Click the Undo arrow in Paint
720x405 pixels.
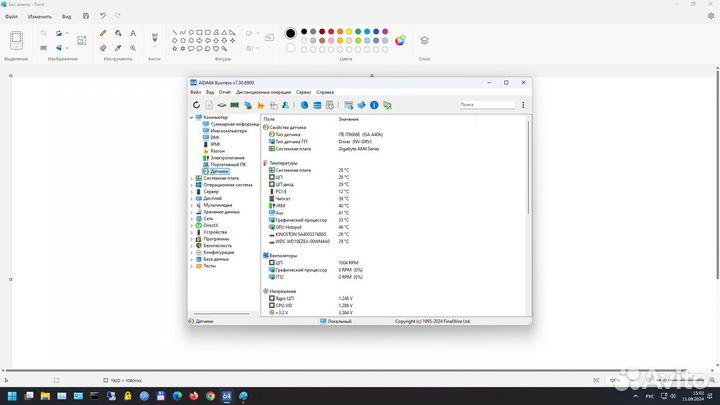tap(103, 16)
